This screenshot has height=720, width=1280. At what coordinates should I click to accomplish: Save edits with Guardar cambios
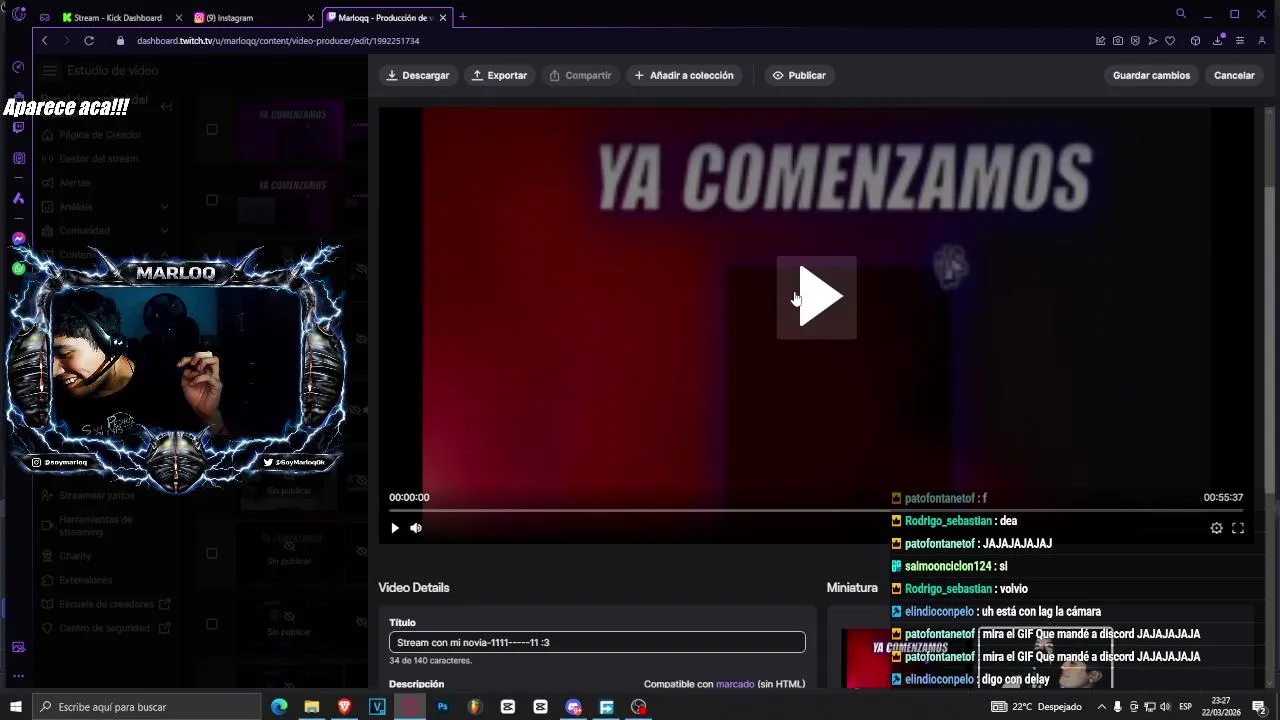(1151, 75)
